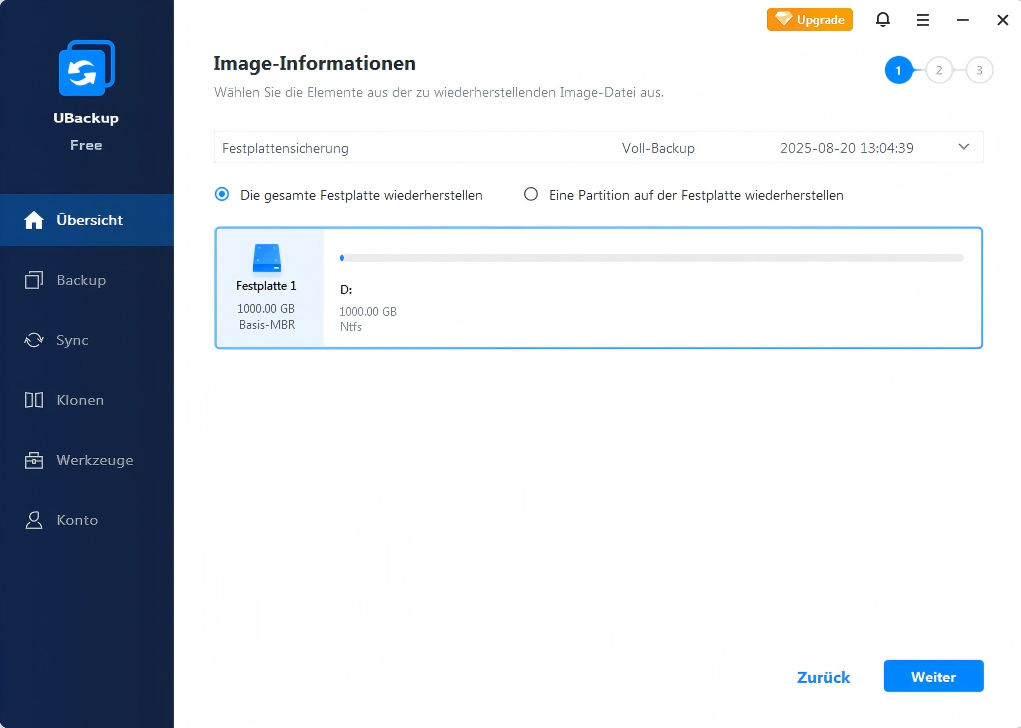
Task: Click the D: partition usage bar
Action: coord(651,258)
